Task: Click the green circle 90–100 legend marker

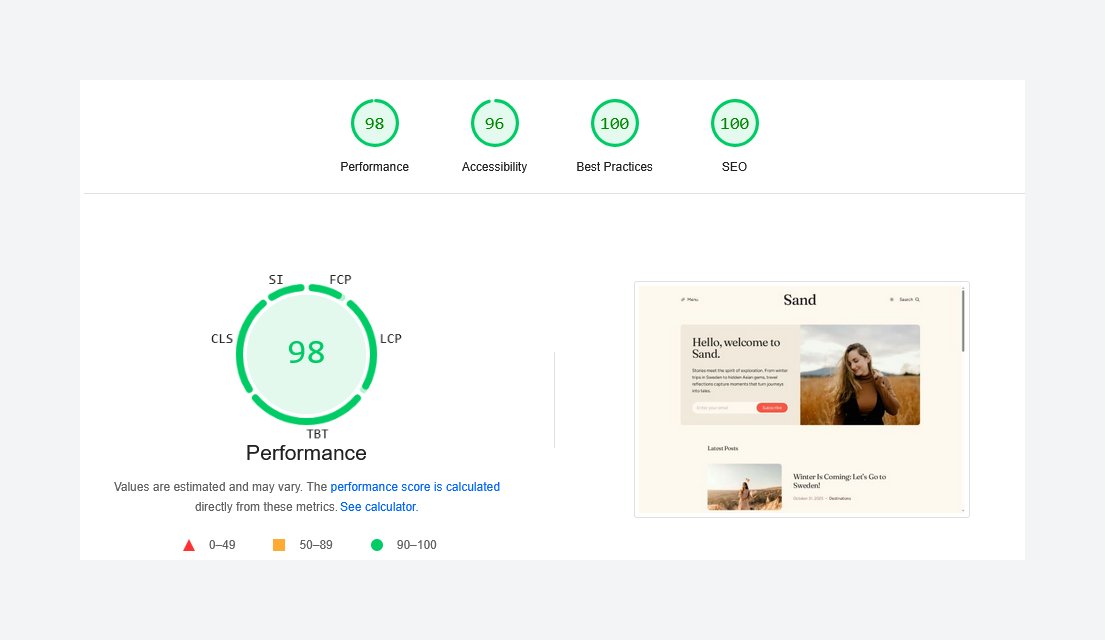Action: click(377, 544)
